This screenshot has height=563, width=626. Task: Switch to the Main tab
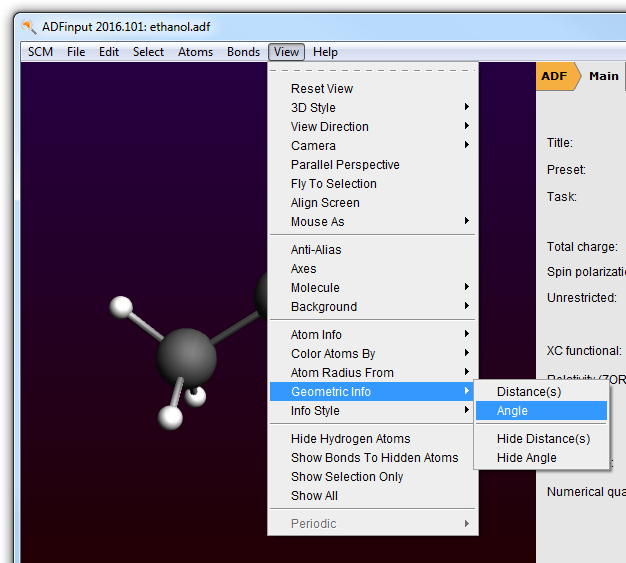604,76
